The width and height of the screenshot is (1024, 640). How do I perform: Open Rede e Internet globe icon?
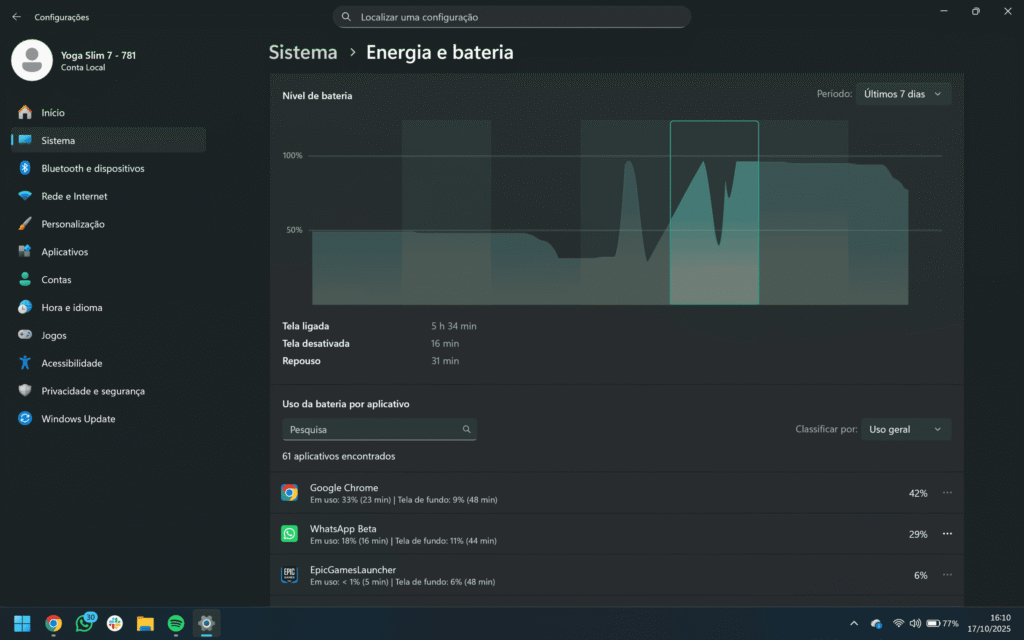pyautogui.click(x=26, y=196)
